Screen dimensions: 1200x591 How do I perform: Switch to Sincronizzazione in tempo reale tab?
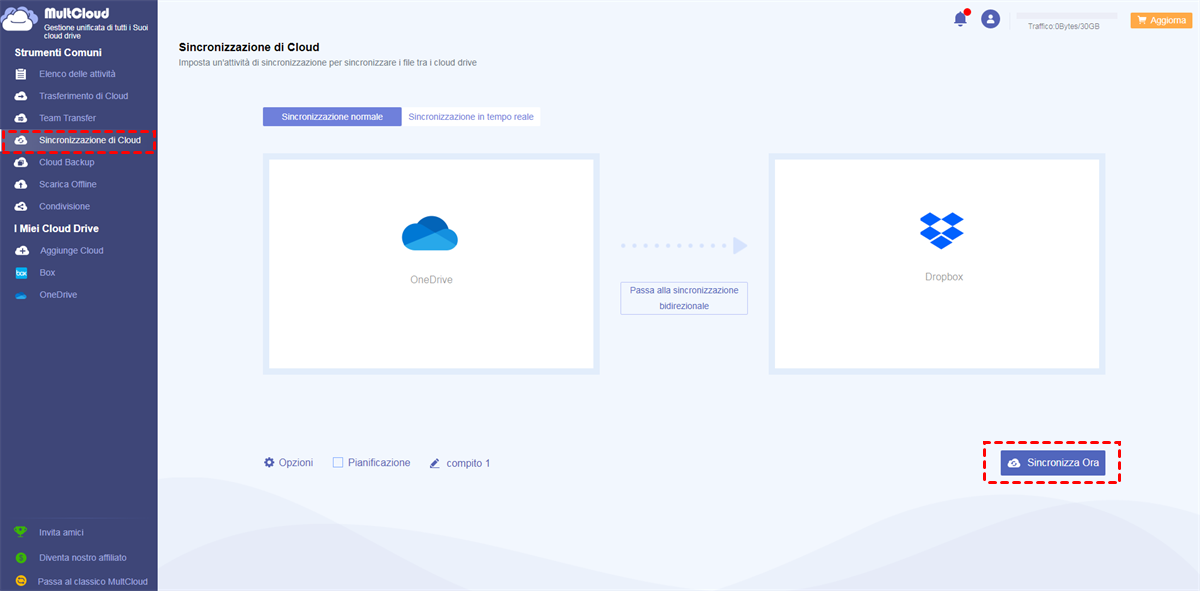[x=471, y=117]
